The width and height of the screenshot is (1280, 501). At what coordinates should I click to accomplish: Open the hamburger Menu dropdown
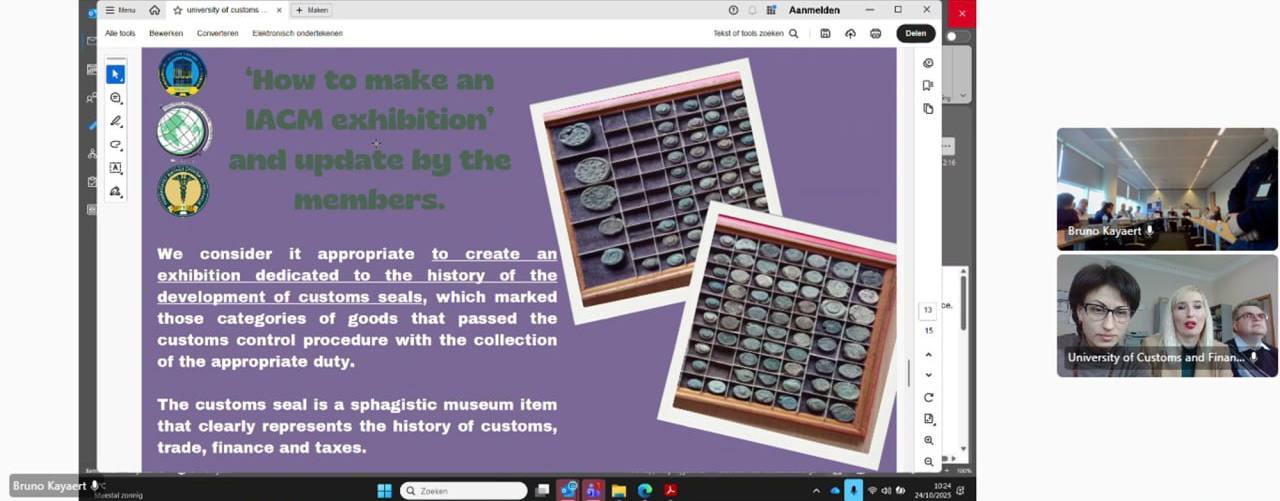coord(121,10)
